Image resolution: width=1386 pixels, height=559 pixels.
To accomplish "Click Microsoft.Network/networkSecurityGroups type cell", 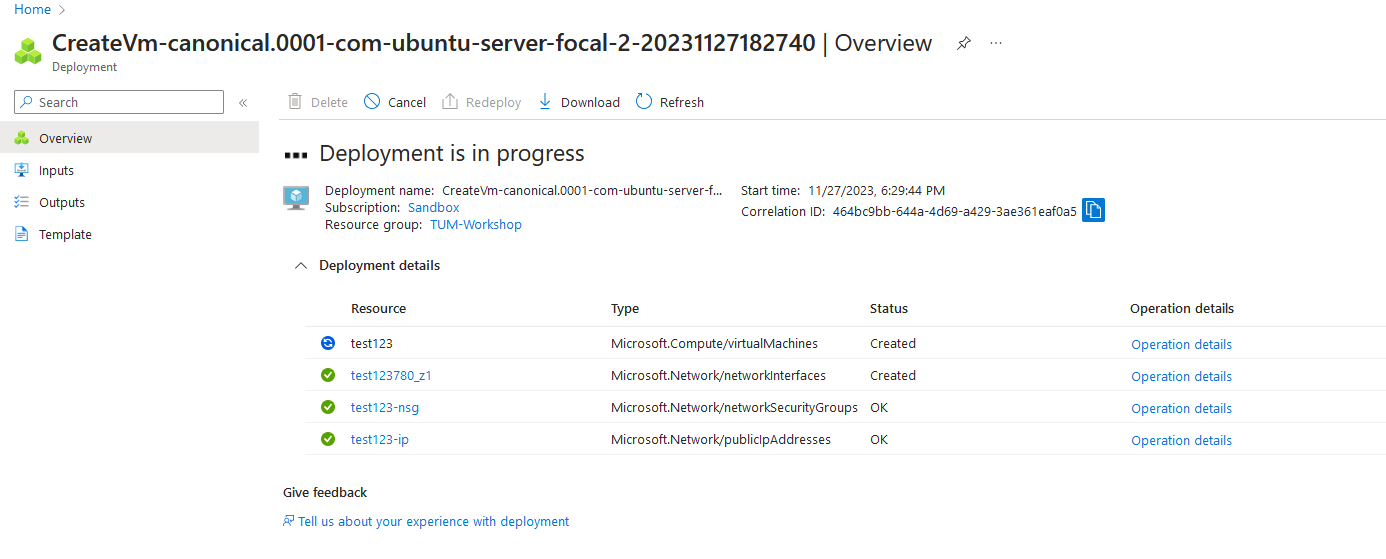I will [735, 408].
